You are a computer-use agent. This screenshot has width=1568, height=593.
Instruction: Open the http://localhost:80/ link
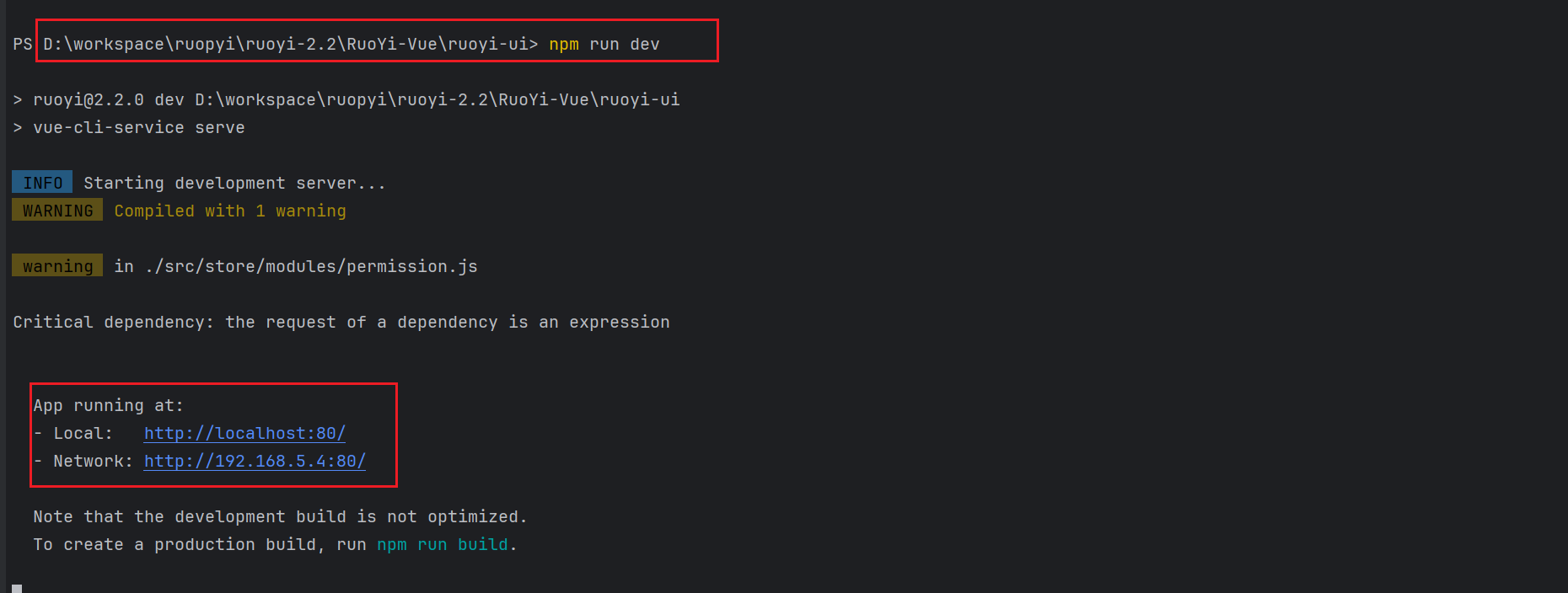[x=244, y=433]
